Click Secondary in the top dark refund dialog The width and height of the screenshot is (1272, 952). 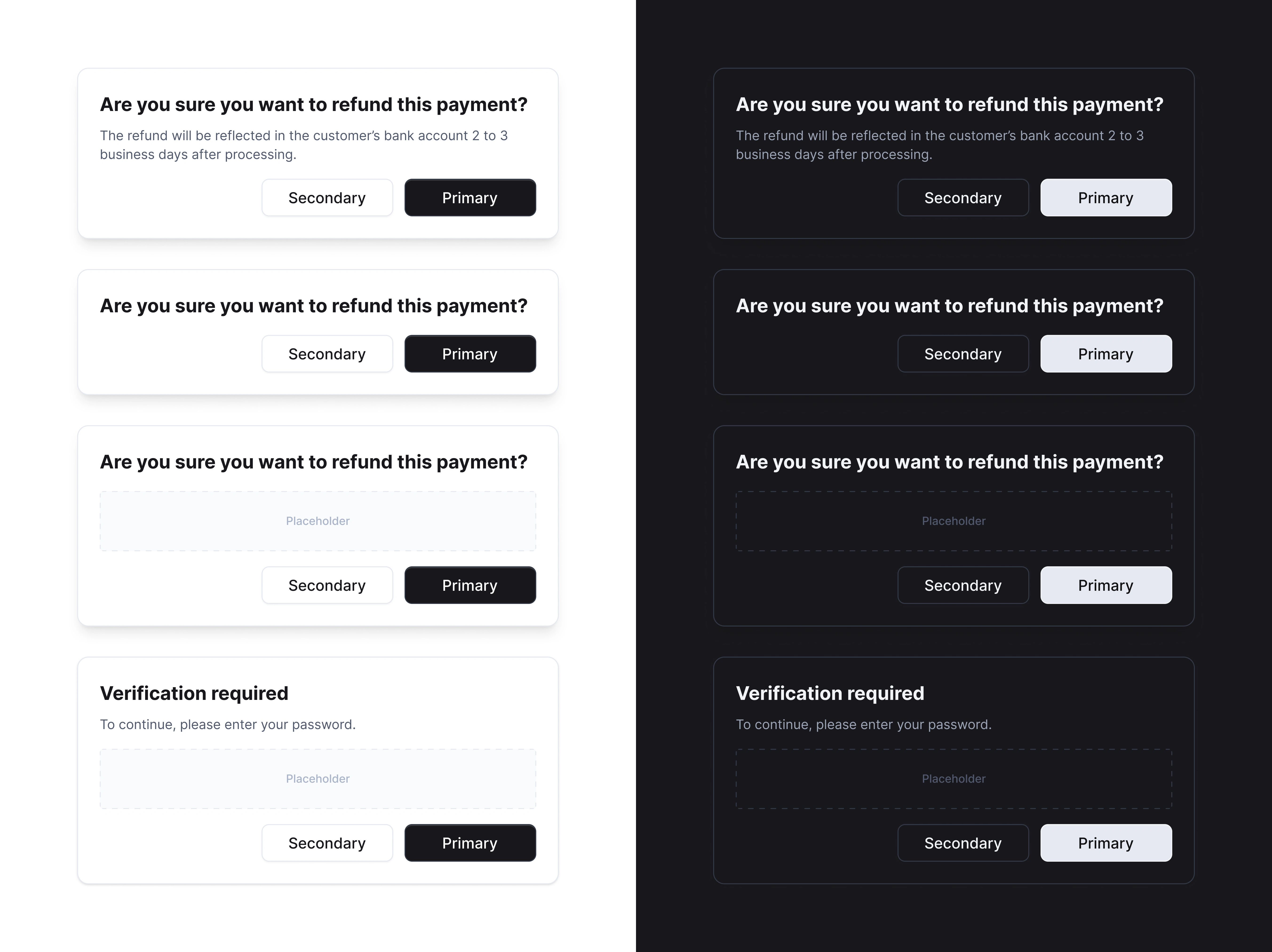click(963, 198)
